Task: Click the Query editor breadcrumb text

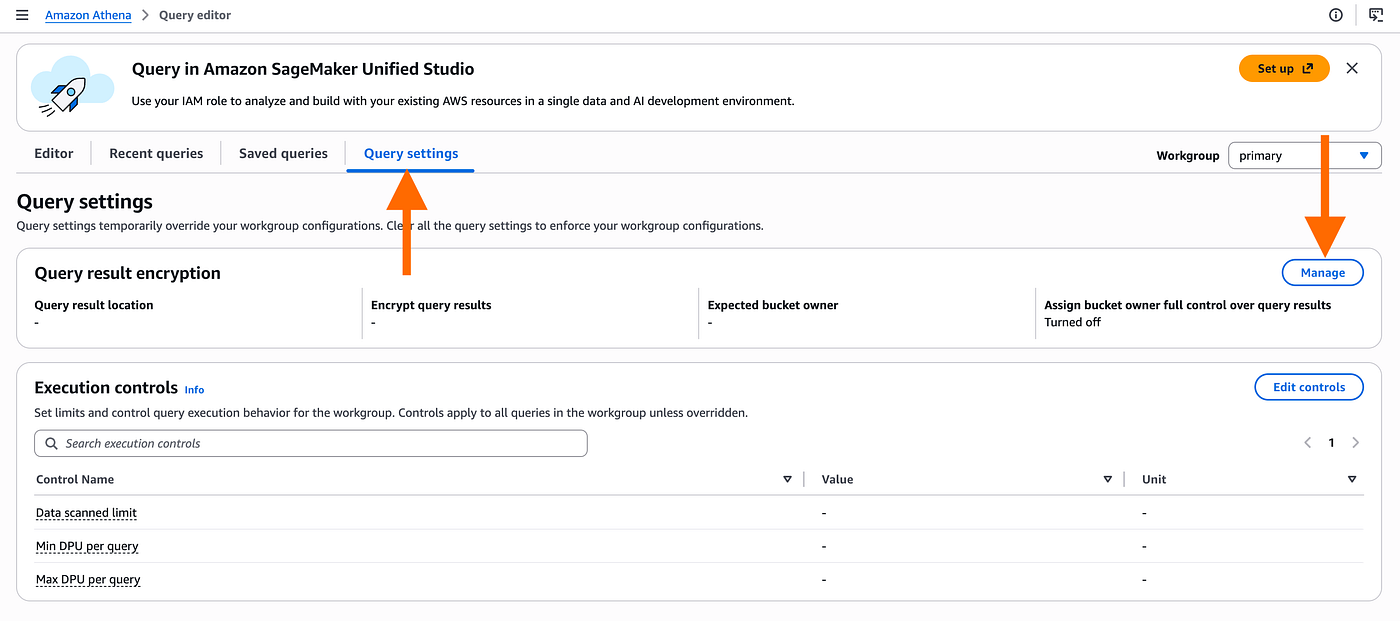Action: 195,15
